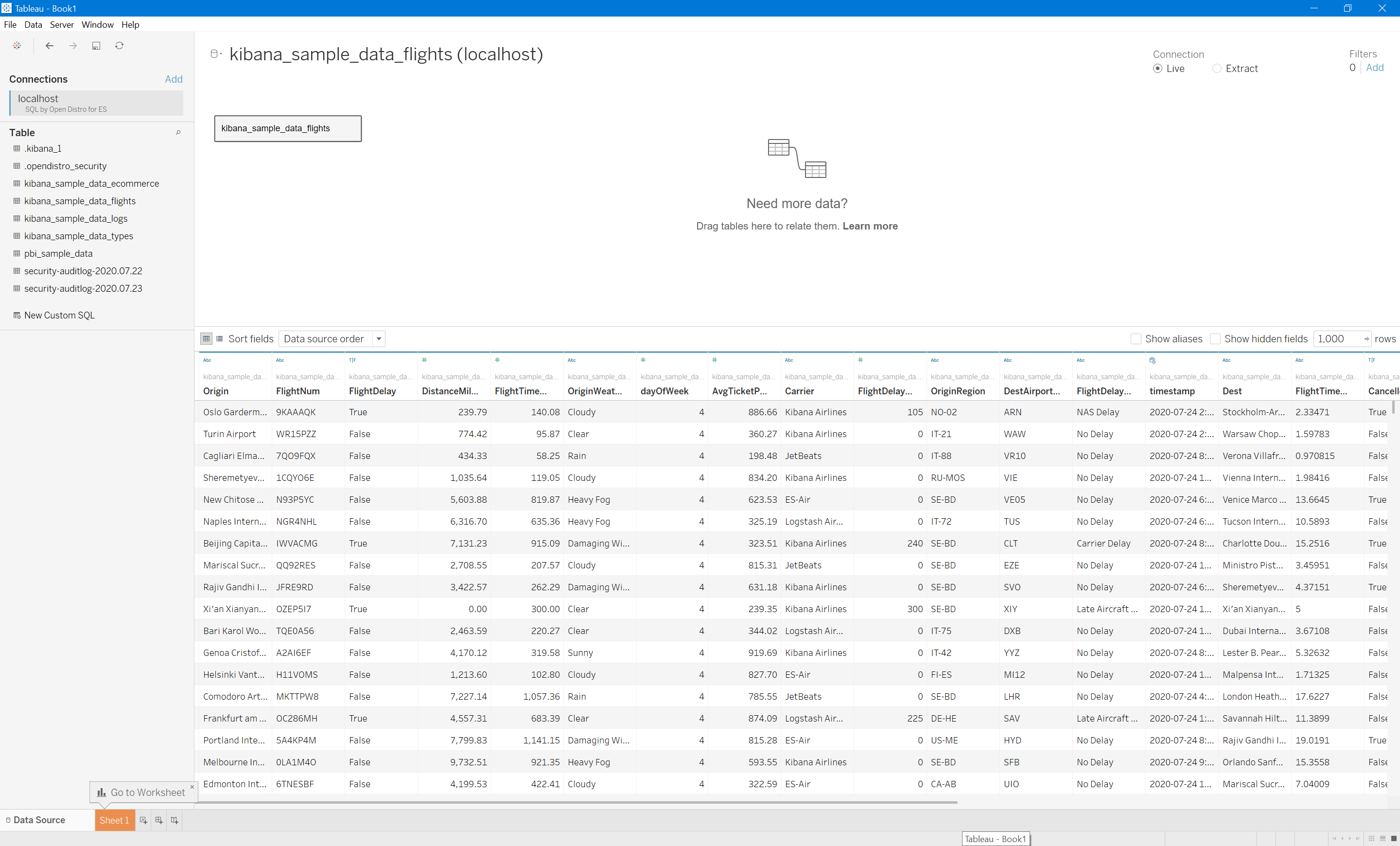The width and height of the screenshot is (1400, 846).
Task: Select the kibana_sample_data_types table
Action: [x=78, y=236]
